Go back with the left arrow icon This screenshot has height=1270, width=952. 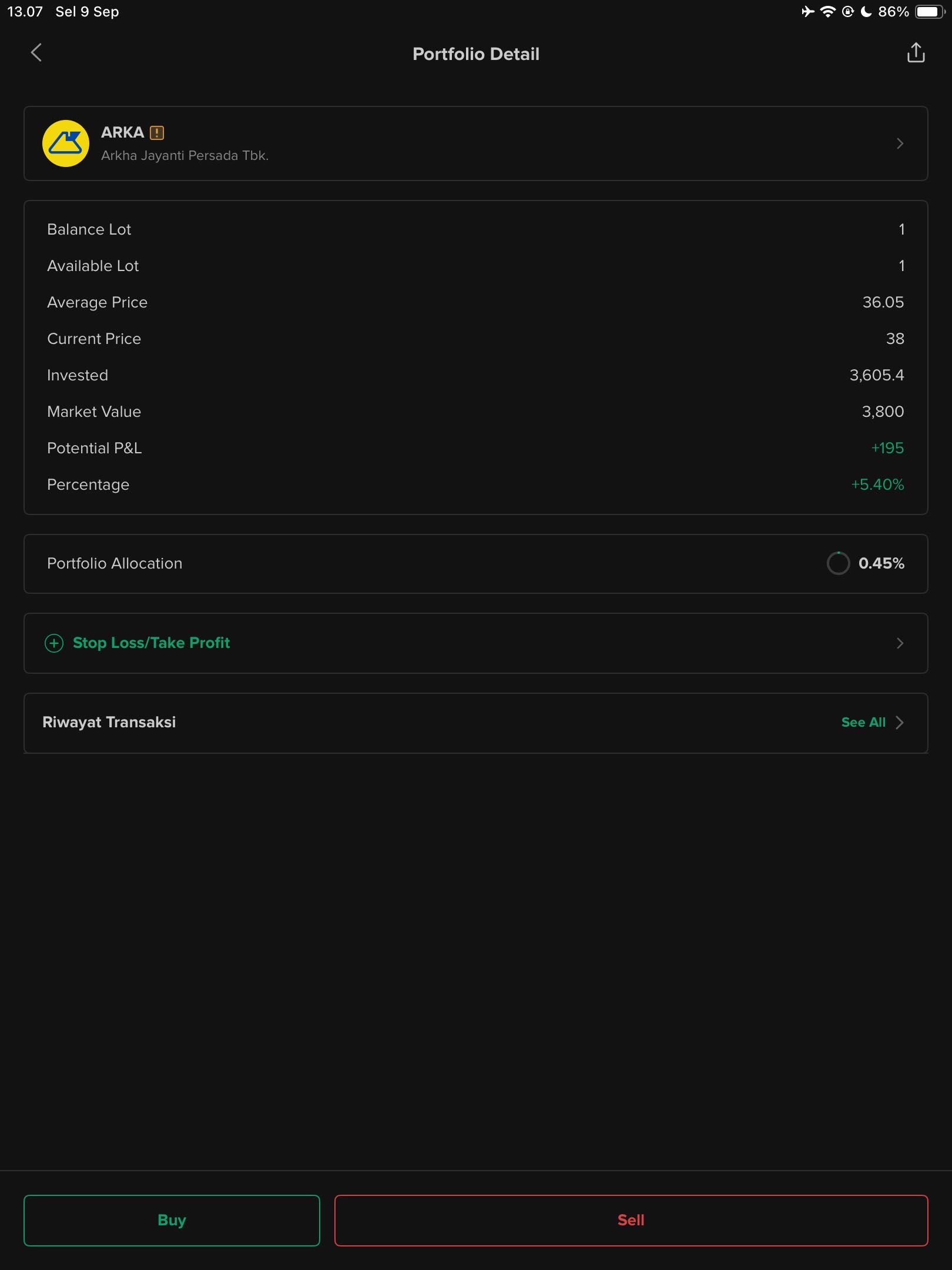coord(36,53)
